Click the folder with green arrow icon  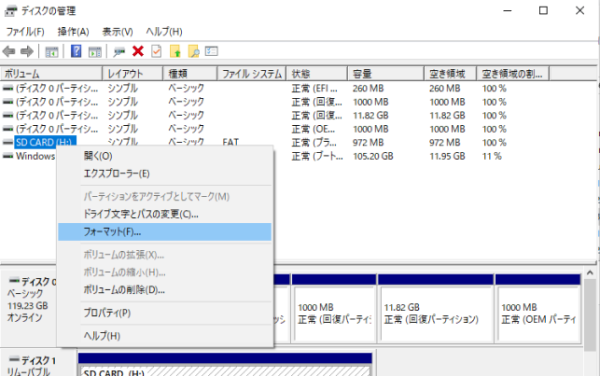pos(175,51)
